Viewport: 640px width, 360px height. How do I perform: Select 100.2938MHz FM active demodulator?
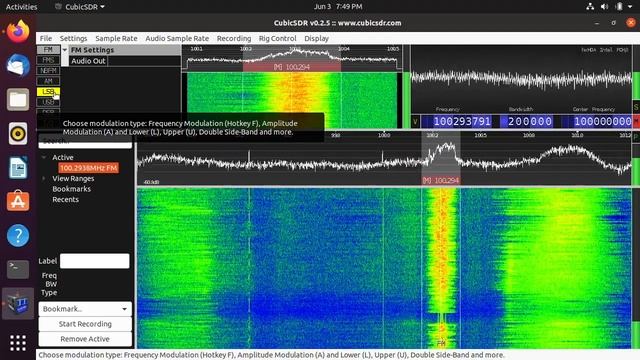point(89,168)
